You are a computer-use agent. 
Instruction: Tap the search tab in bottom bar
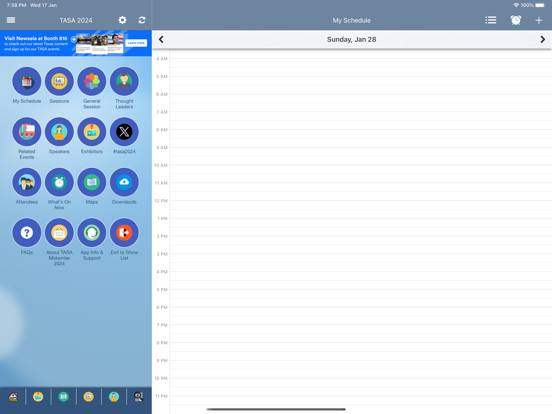(139, 397)
